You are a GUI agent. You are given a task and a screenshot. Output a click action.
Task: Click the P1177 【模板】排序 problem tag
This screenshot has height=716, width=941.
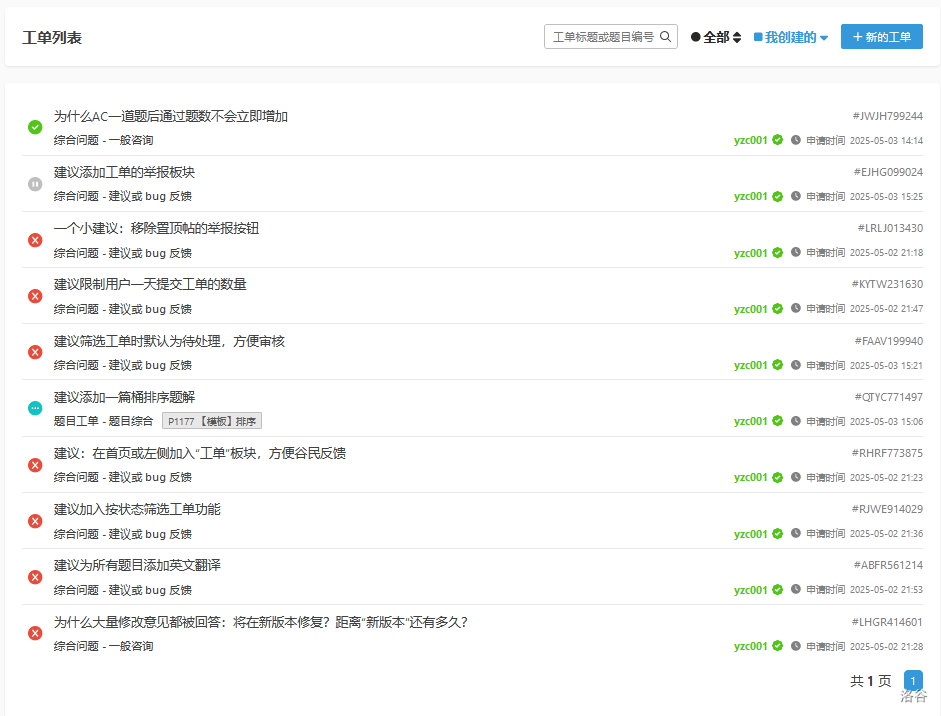(212, 421)
